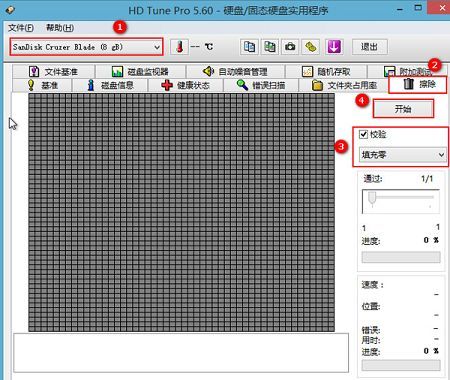450x380 pixels.
Task: Click the passes slider handle
Action: tap(372, 197)
